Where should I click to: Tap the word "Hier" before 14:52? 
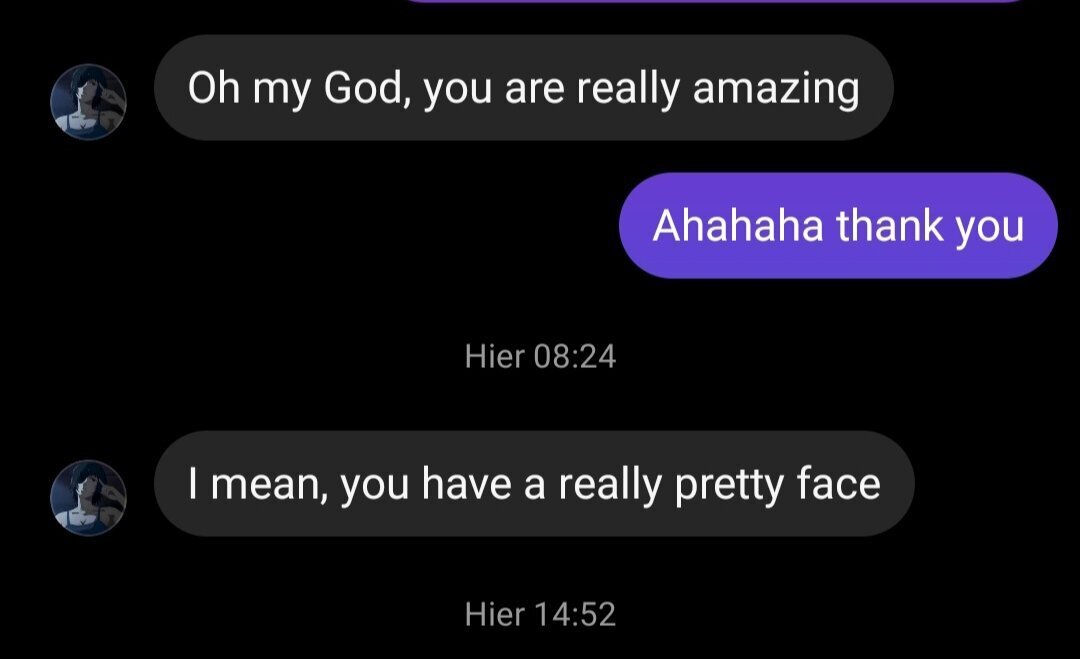pyautogui.click(x=494, y=614)
